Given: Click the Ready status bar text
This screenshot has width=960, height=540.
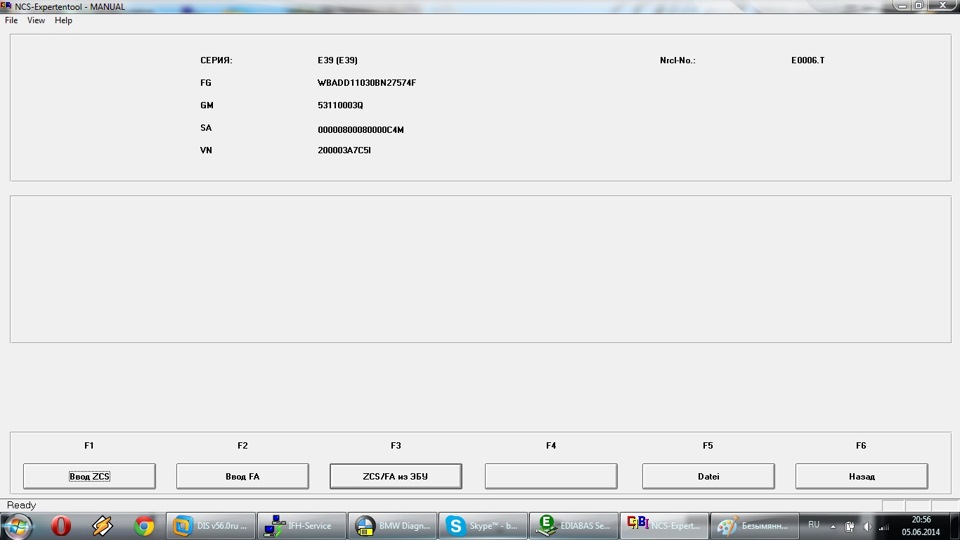Looking at the screenshot, I should point(21,505).
